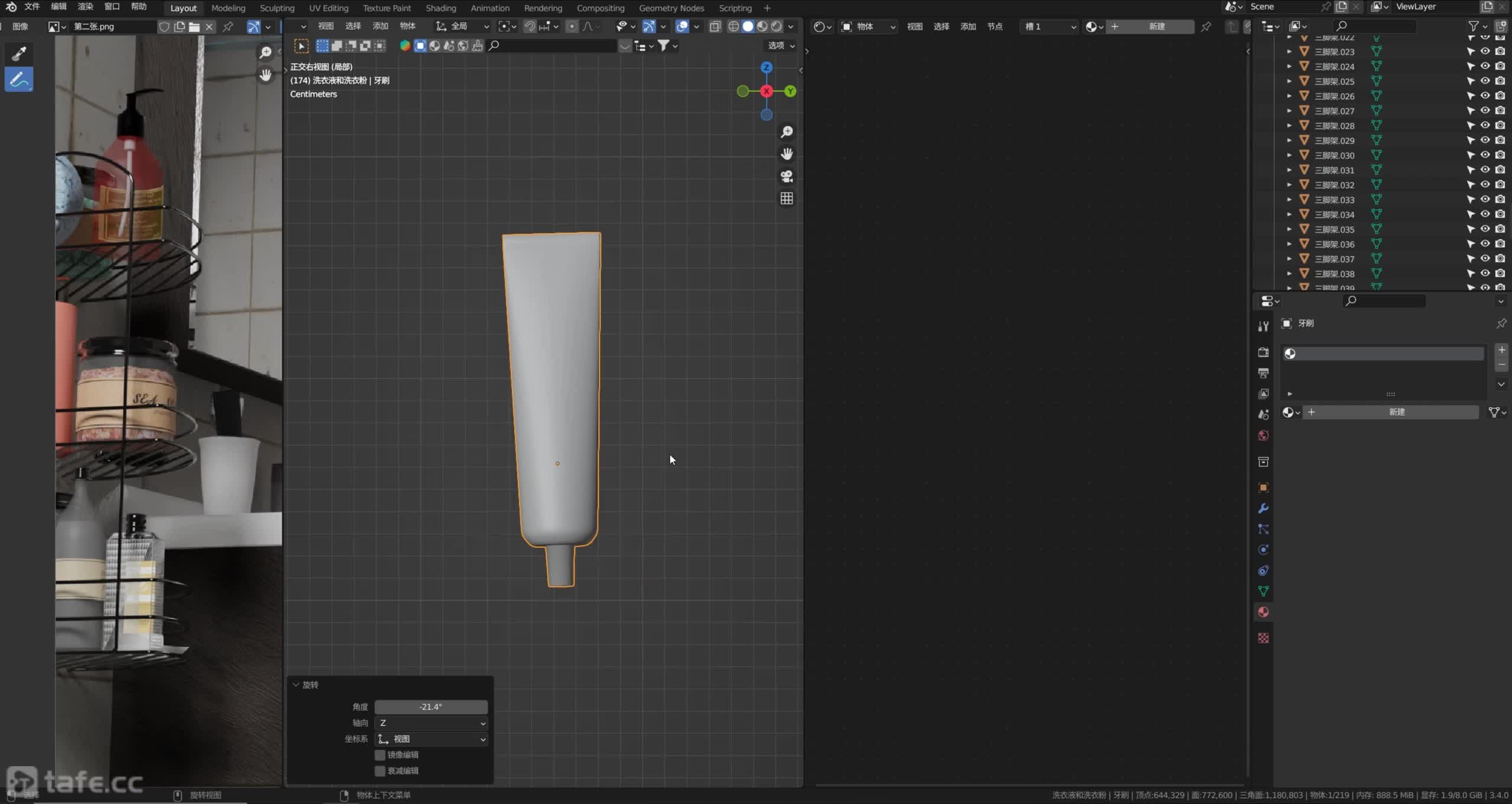Open the Object Data properties tab

(1263, 591)
